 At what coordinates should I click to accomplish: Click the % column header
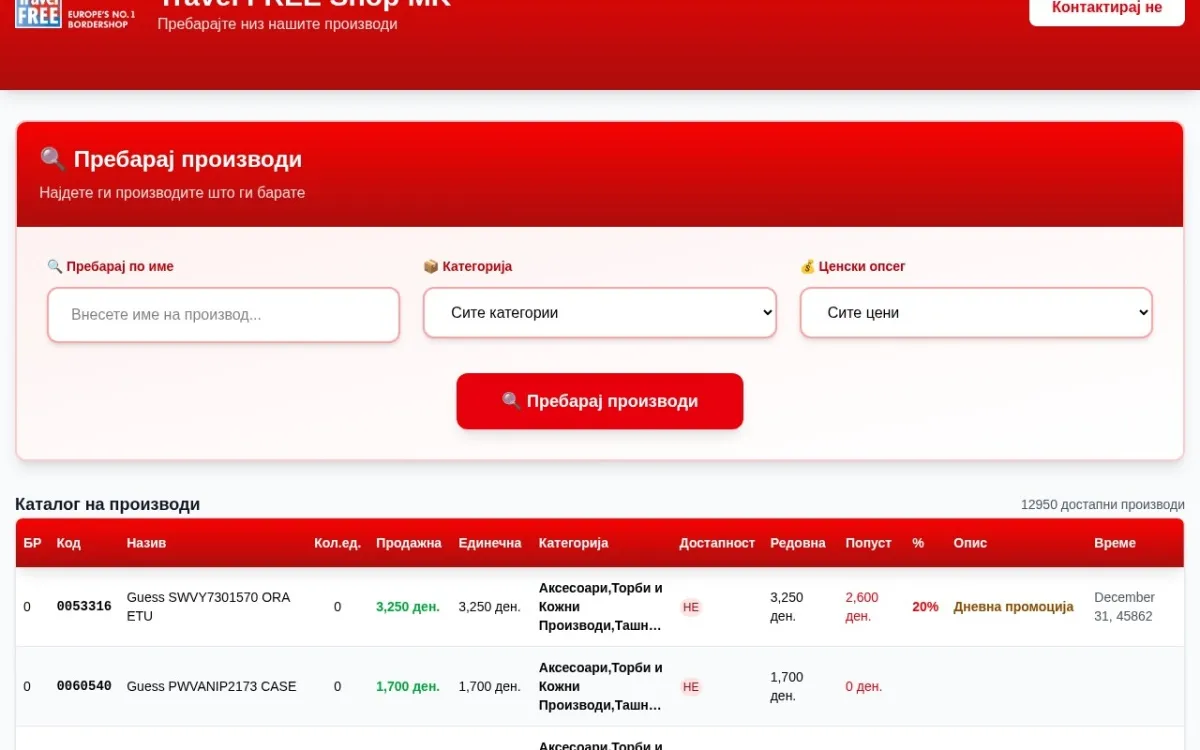tap(918, 543)
